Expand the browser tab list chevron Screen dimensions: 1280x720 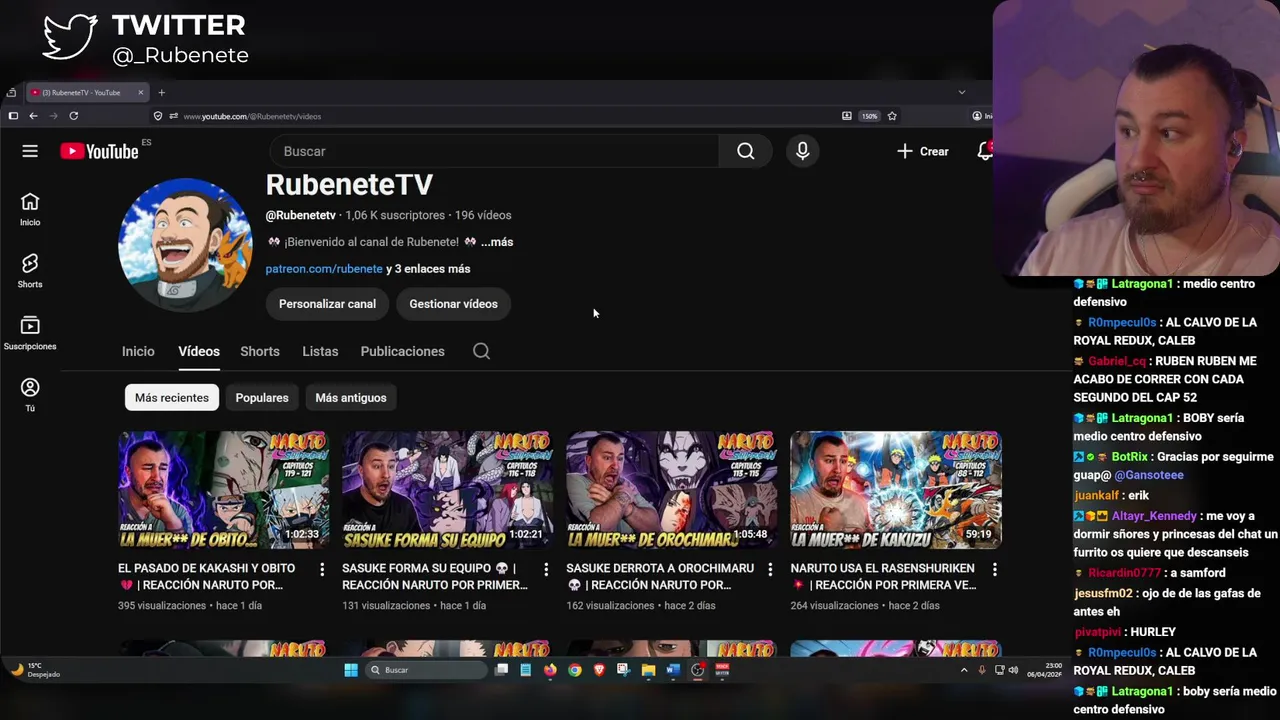pyautogui.click(x=962, y=93)
